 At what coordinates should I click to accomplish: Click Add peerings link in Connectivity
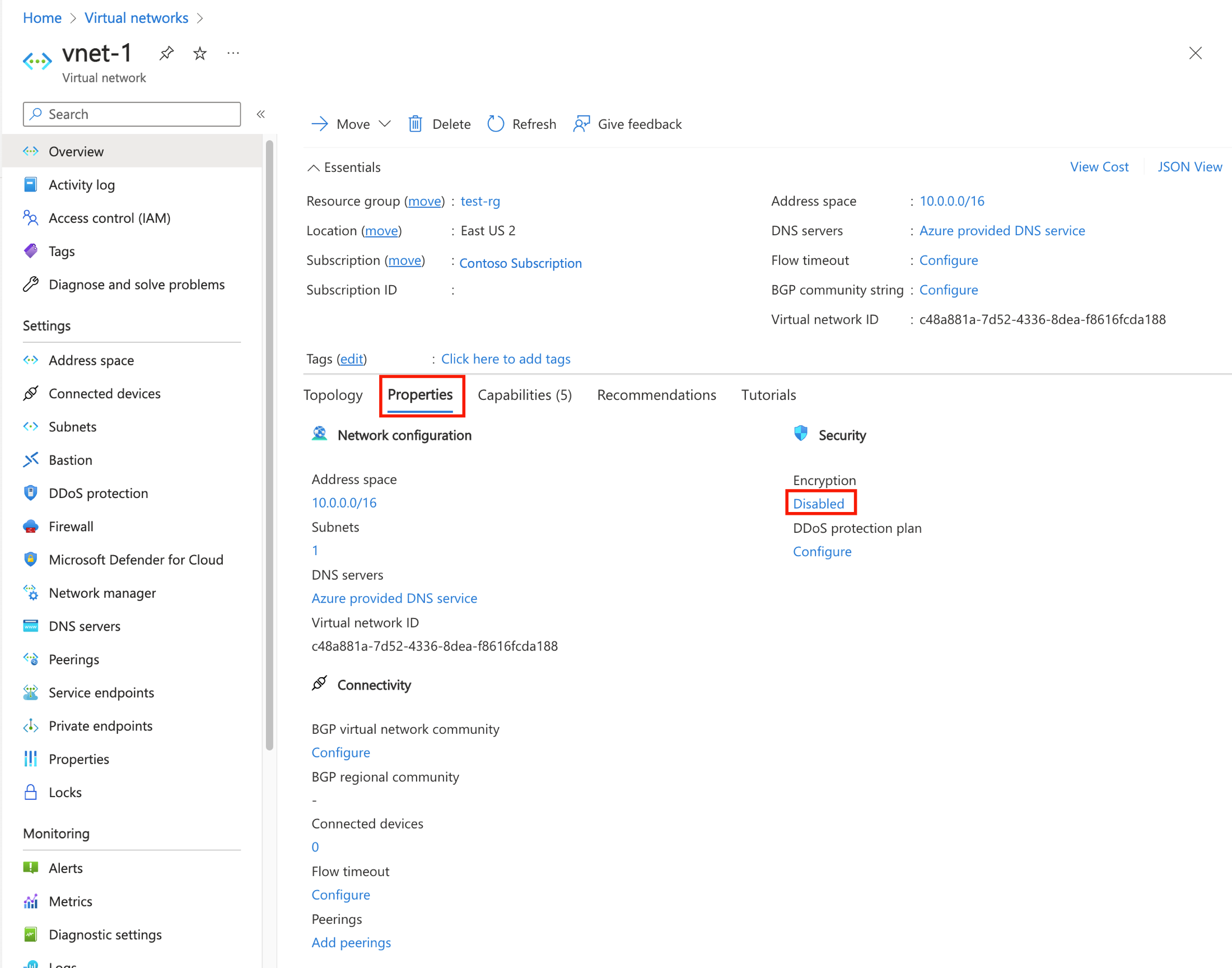(x=352, y=941)
